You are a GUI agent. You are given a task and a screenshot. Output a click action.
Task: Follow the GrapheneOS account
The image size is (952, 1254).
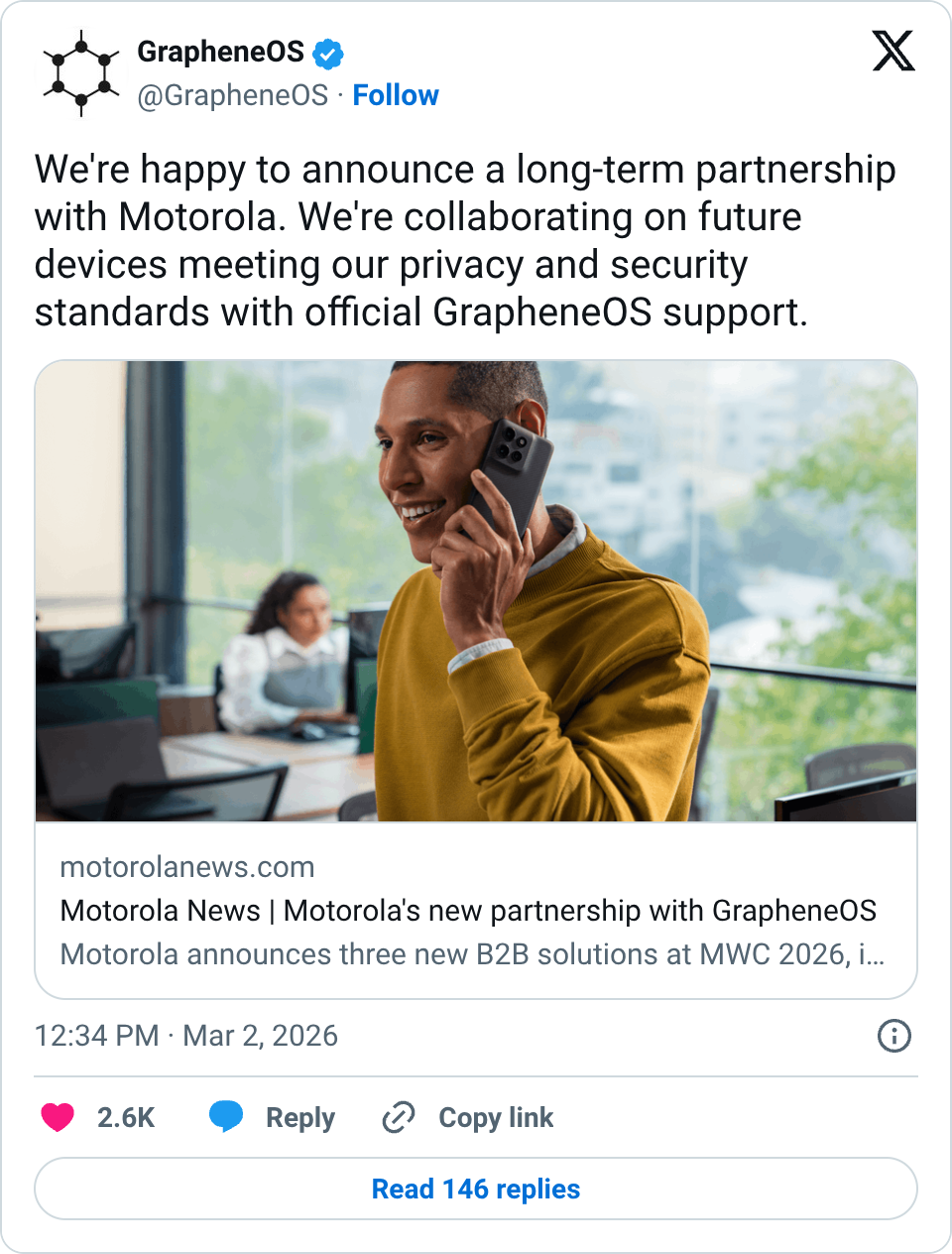pos(395,95)
